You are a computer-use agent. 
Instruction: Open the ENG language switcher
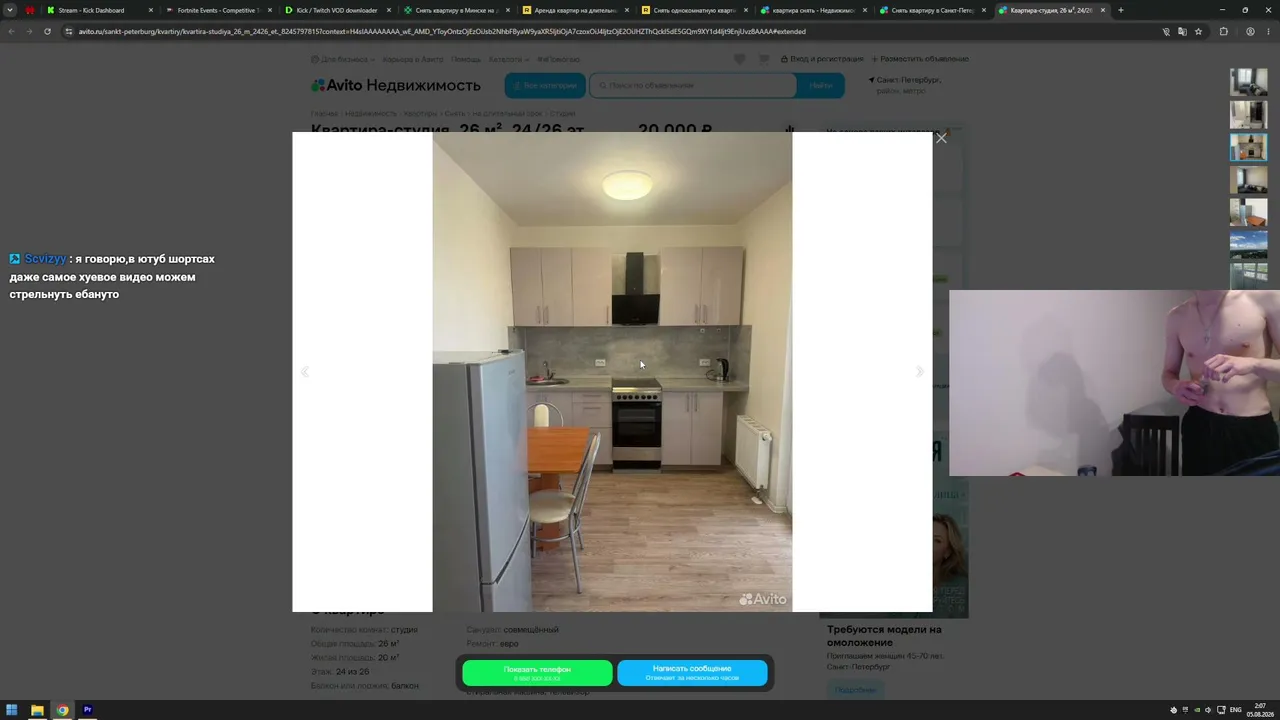pyautogui.click(x=1236, y=710)
